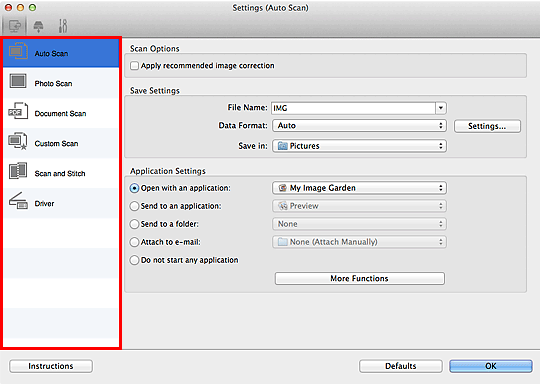Expand the File Name combo arrow
This screenshot has height=384, width=540.
click(441, 108)
